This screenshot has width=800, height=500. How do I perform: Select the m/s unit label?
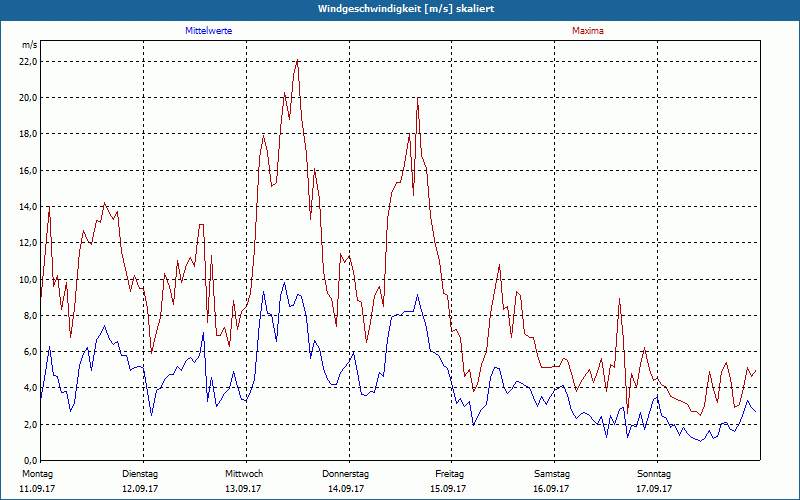click(x=30, y=45)
